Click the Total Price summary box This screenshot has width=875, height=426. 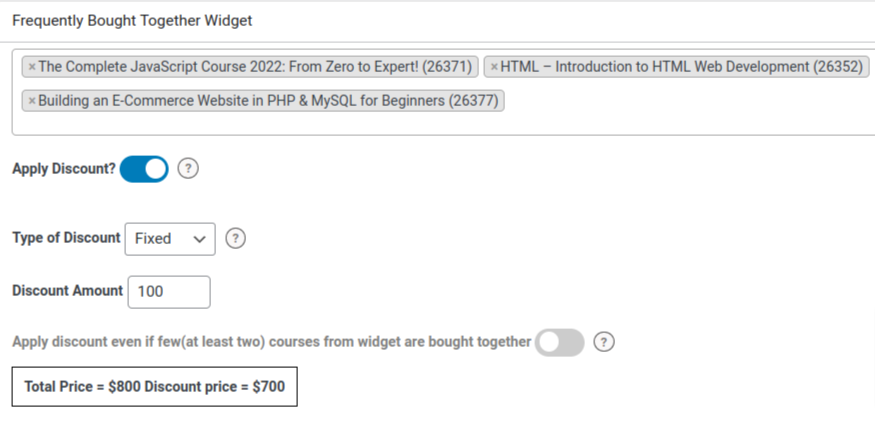coord(154,386)
